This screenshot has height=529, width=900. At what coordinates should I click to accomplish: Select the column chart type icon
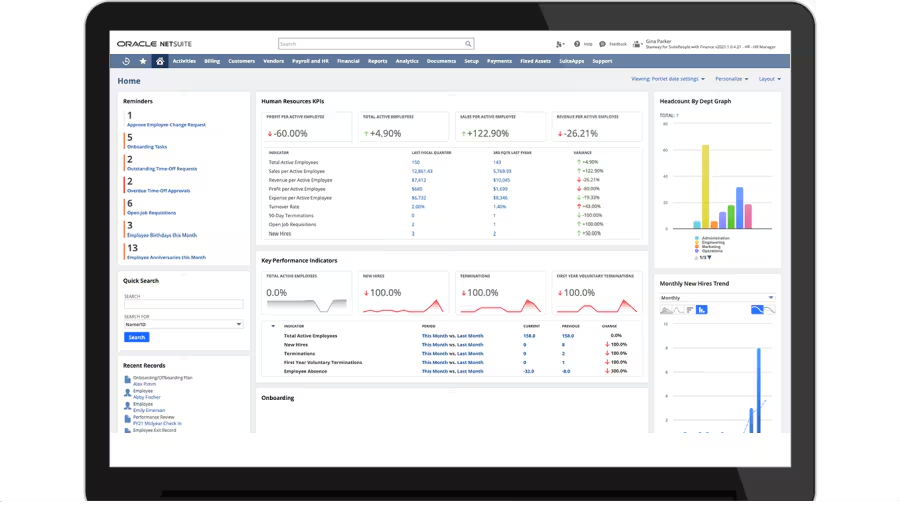(x=701, y=310)
